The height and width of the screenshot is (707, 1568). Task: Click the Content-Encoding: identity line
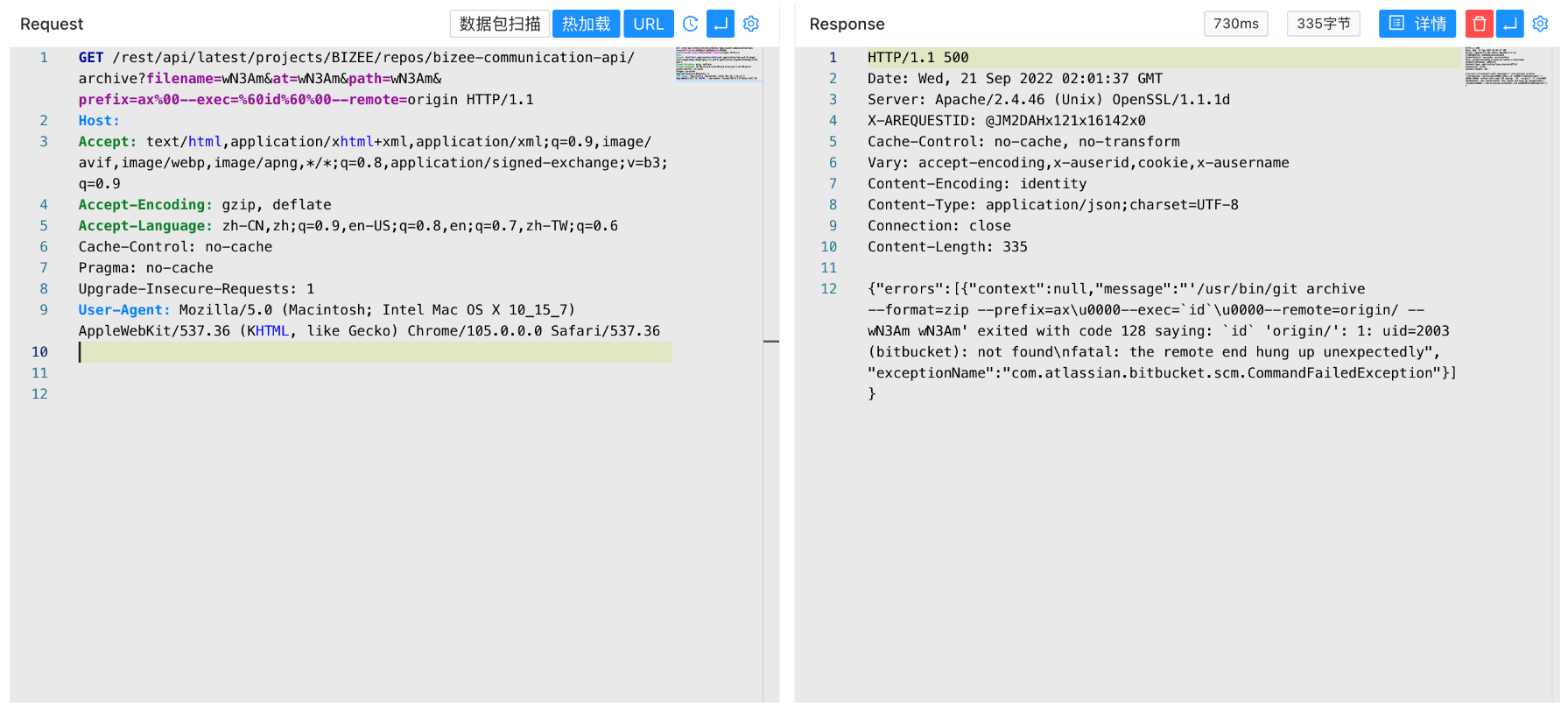pyautogui.click(x=977, y=184)
